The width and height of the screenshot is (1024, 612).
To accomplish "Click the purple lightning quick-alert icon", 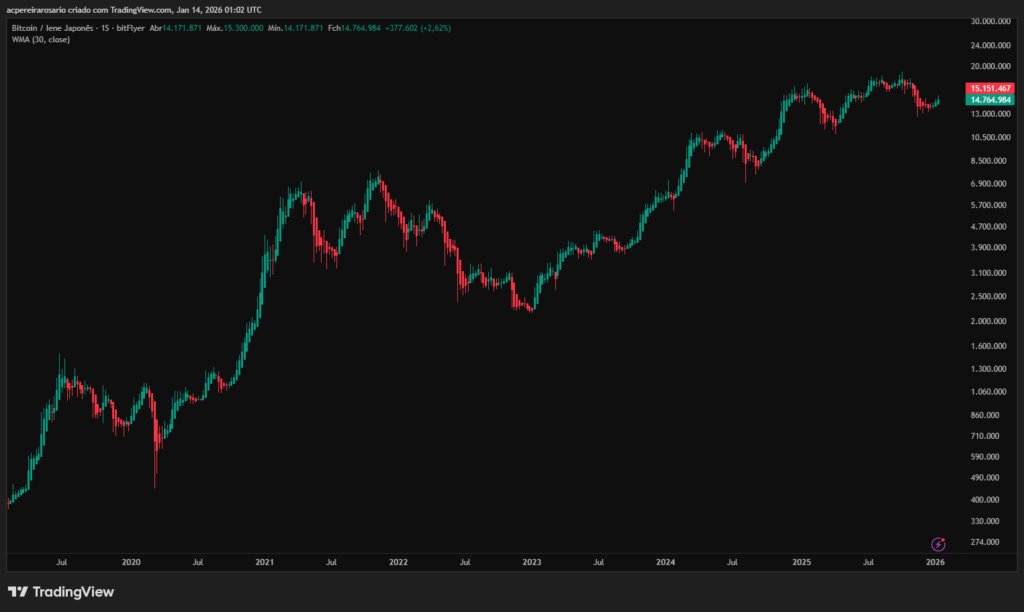I will pyautogui.click(x=938, y=543).
